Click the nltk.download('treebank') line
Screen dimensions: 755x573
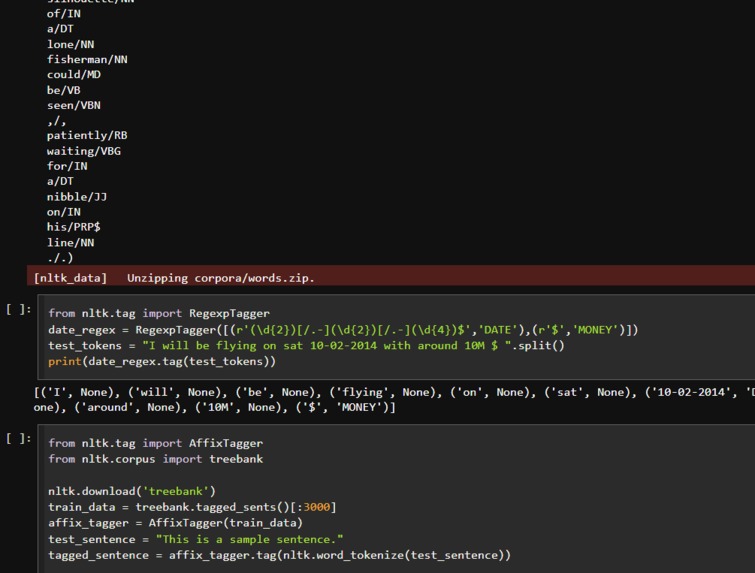click(132, 491)
